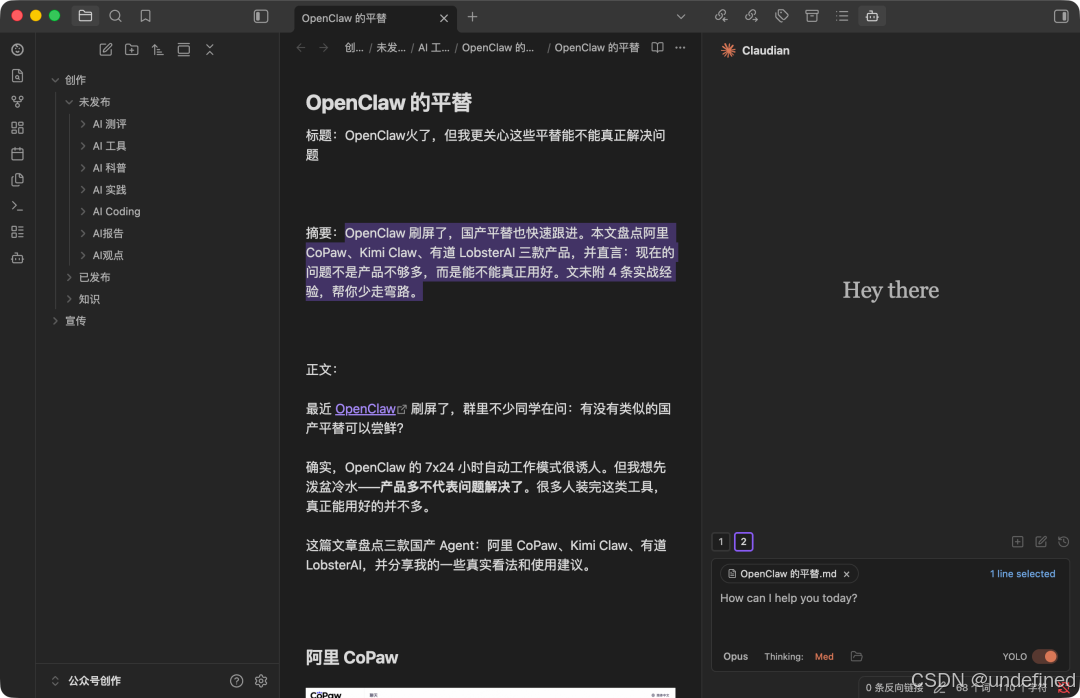The height and width of the screenshot is (698, 1080).
Task: Switch to Claudian conversation tab 1
Action: 721,542
